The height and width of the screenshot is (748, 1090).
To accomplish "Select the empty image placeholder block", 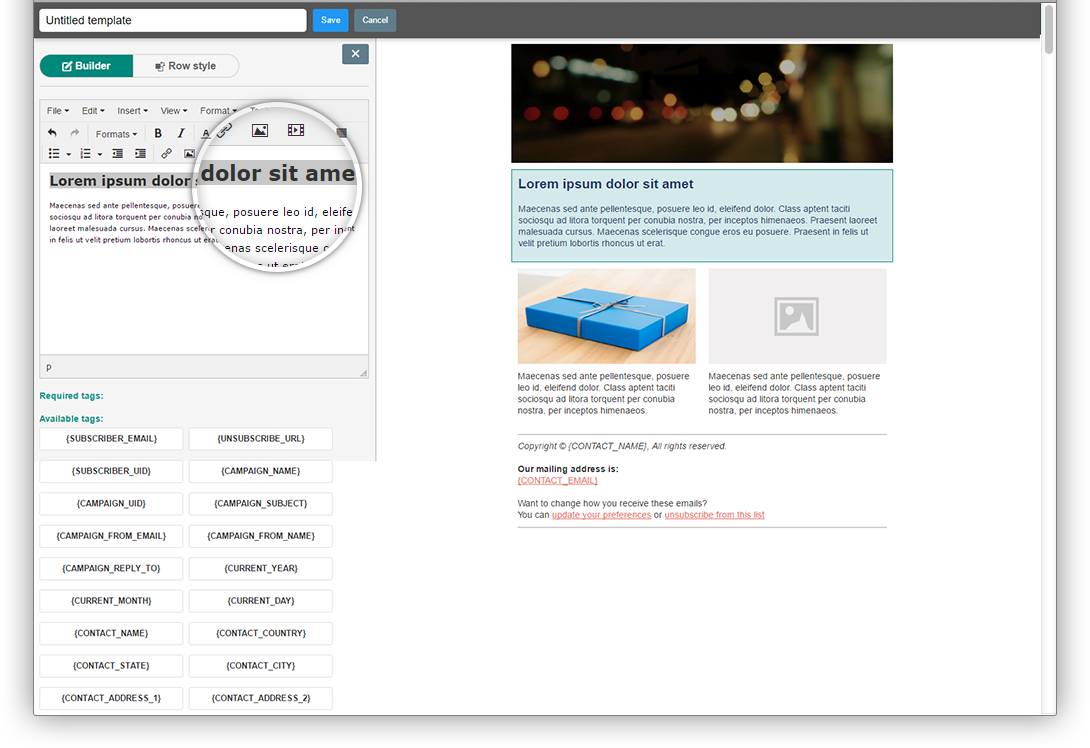I will click(x=797, y=316).
